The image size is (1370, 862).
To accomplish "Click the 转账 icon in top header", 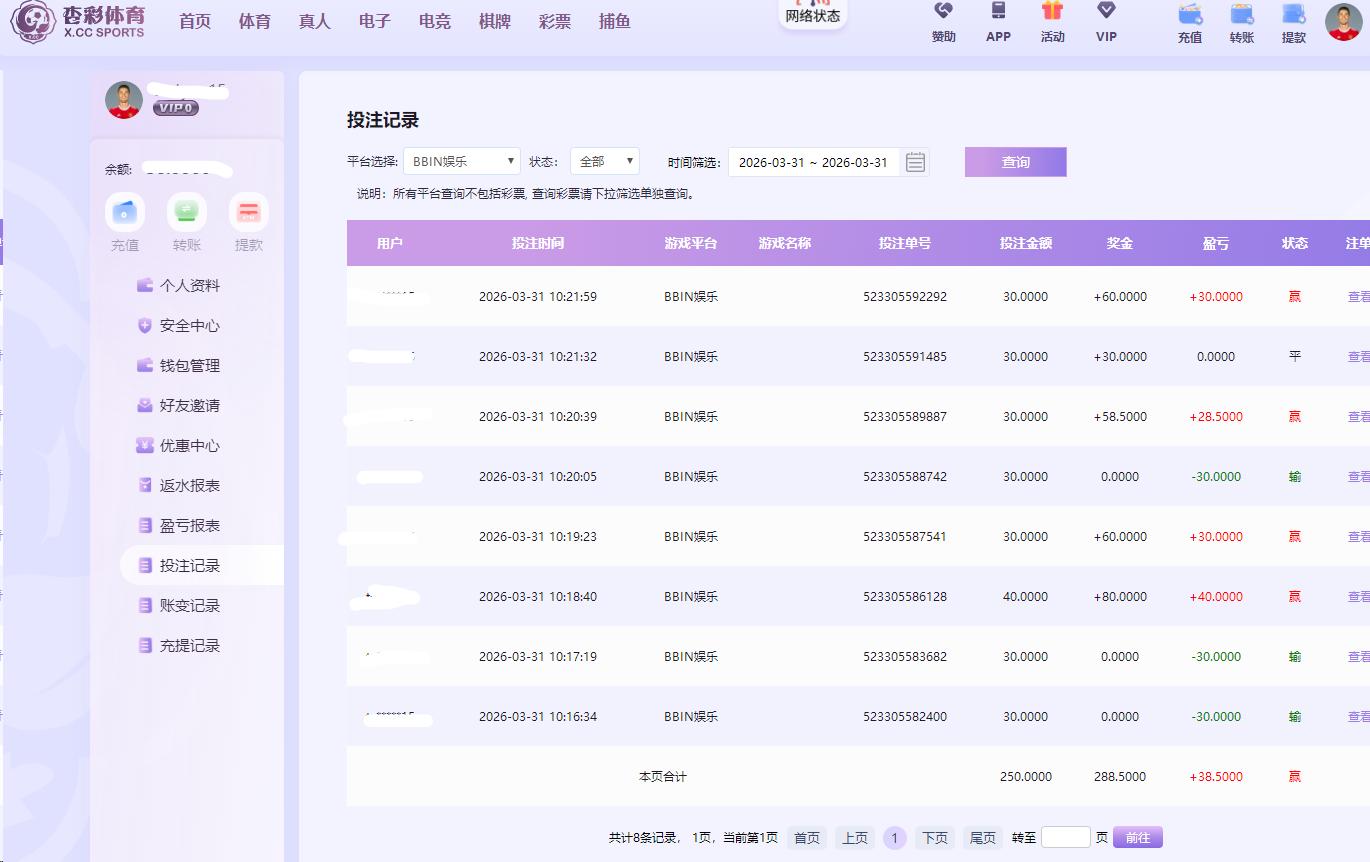I will point(1241,15).
